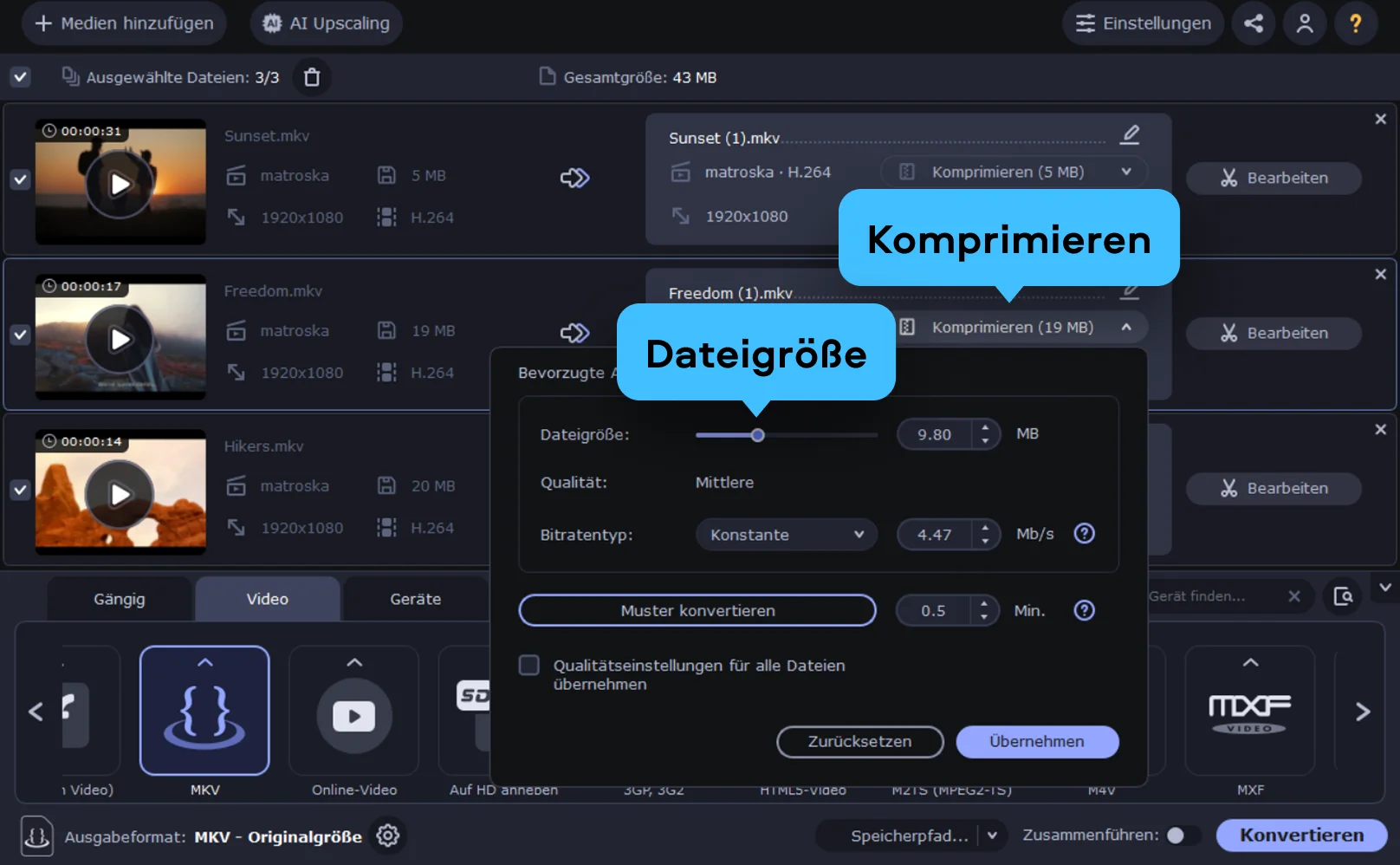Image resolution: width=1400 pixels, height=865 pixels.
Task: Open the Speicherpfad dropdown arrow
Action: pos(992,836)
